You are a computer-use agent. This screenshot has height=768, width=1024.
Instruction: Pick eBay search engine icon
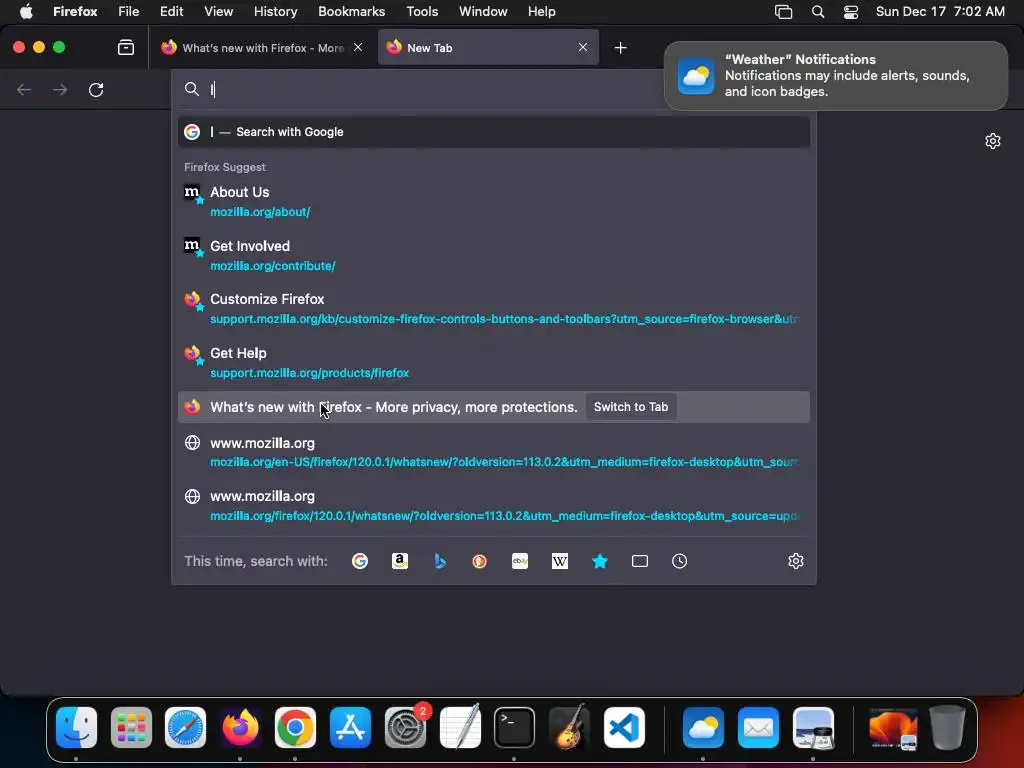click(x=520, y=561)
